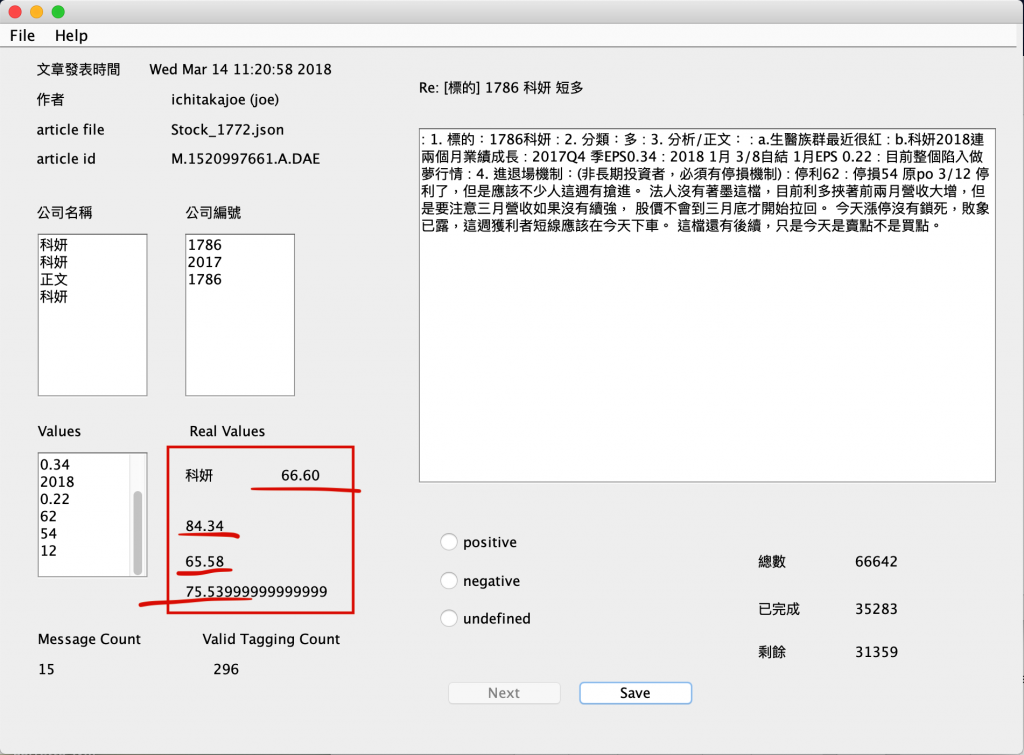Click the completed count 35283
The width and height of the screenshot is (1024, 755).
[x=876, y=609]
